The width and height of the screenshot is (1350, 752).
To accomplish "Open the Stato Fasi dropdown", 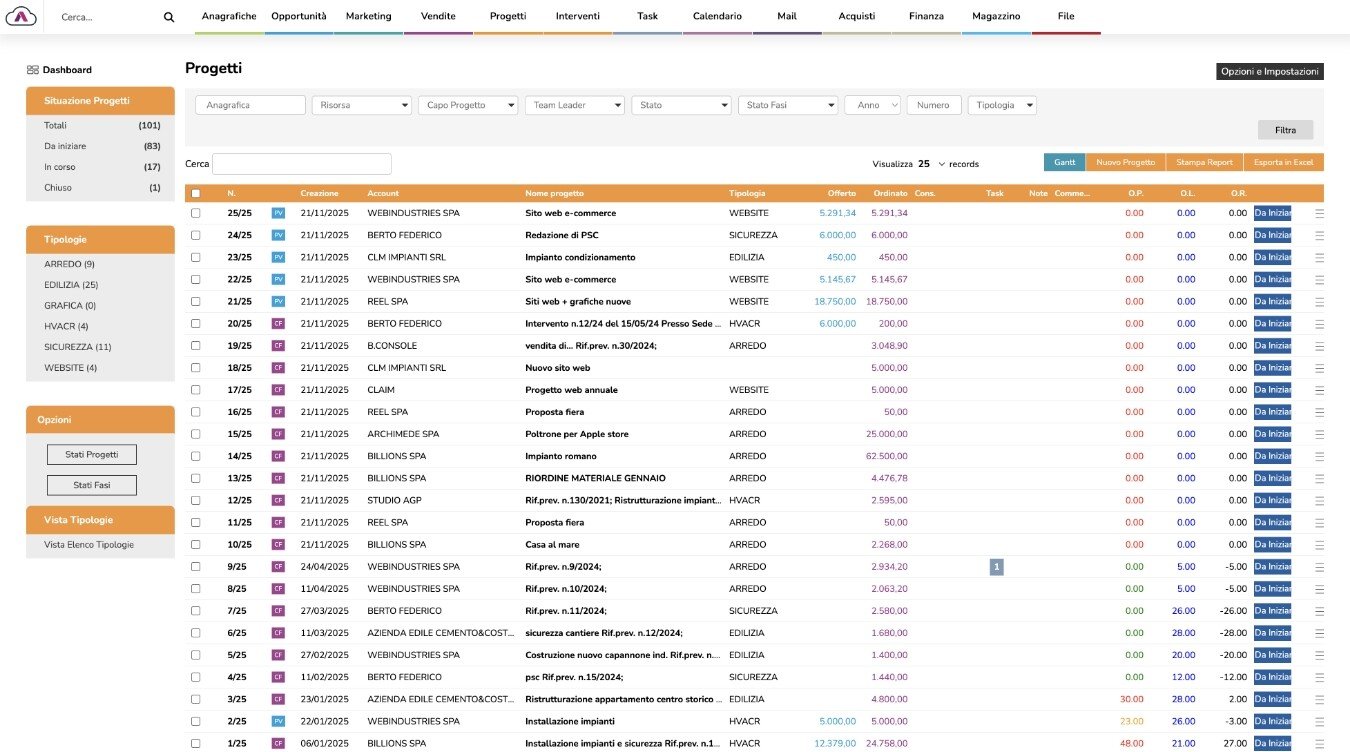I will 787,105.
